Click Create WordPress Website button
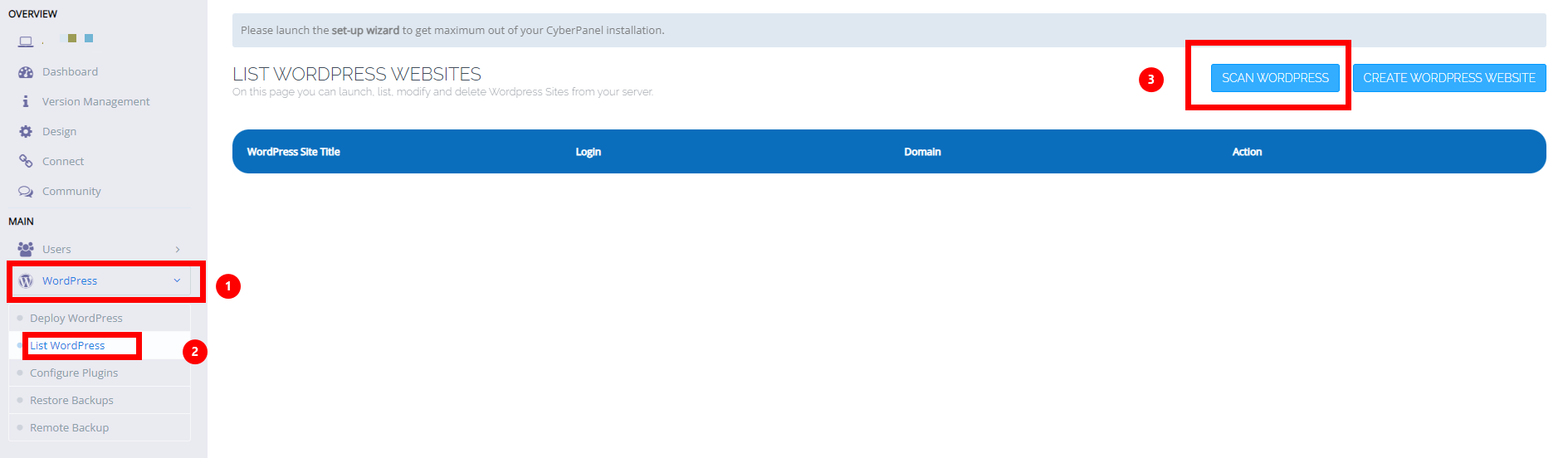The height and width of the screenshot is (458, 1568). pyautogui.click(x=1449, y=78)
